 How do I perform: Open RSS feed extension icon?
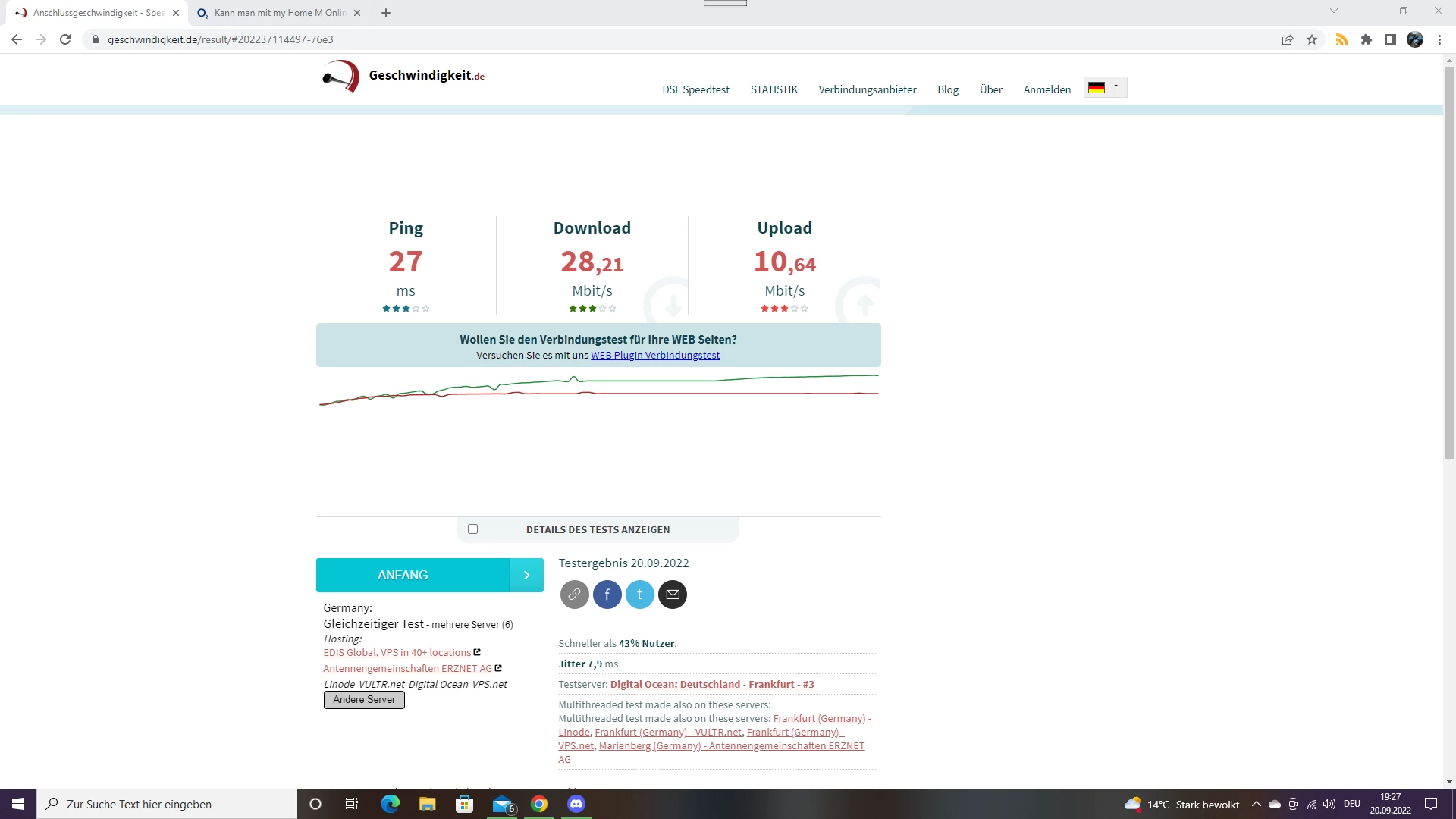coord(1341,39)
